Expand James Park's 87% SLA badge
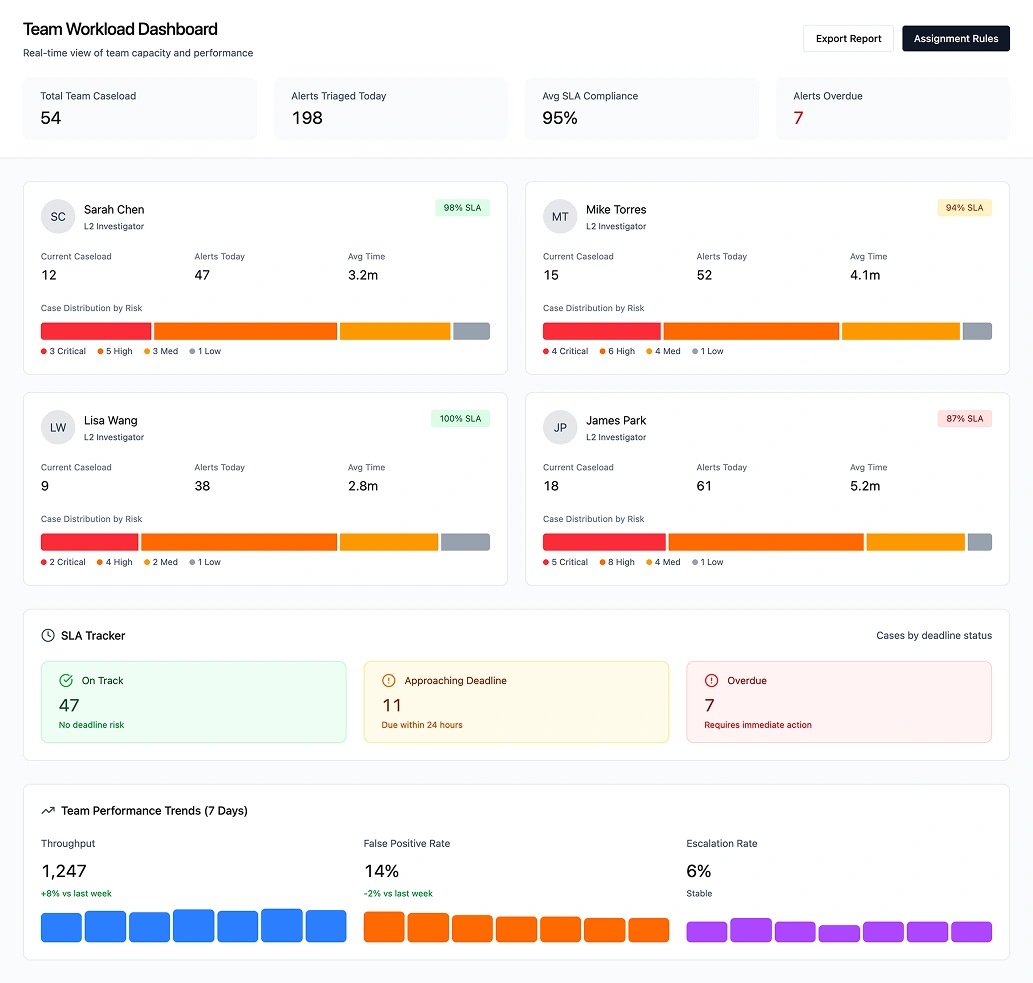Screen dimensions: 1033x983 pos(964,418)
